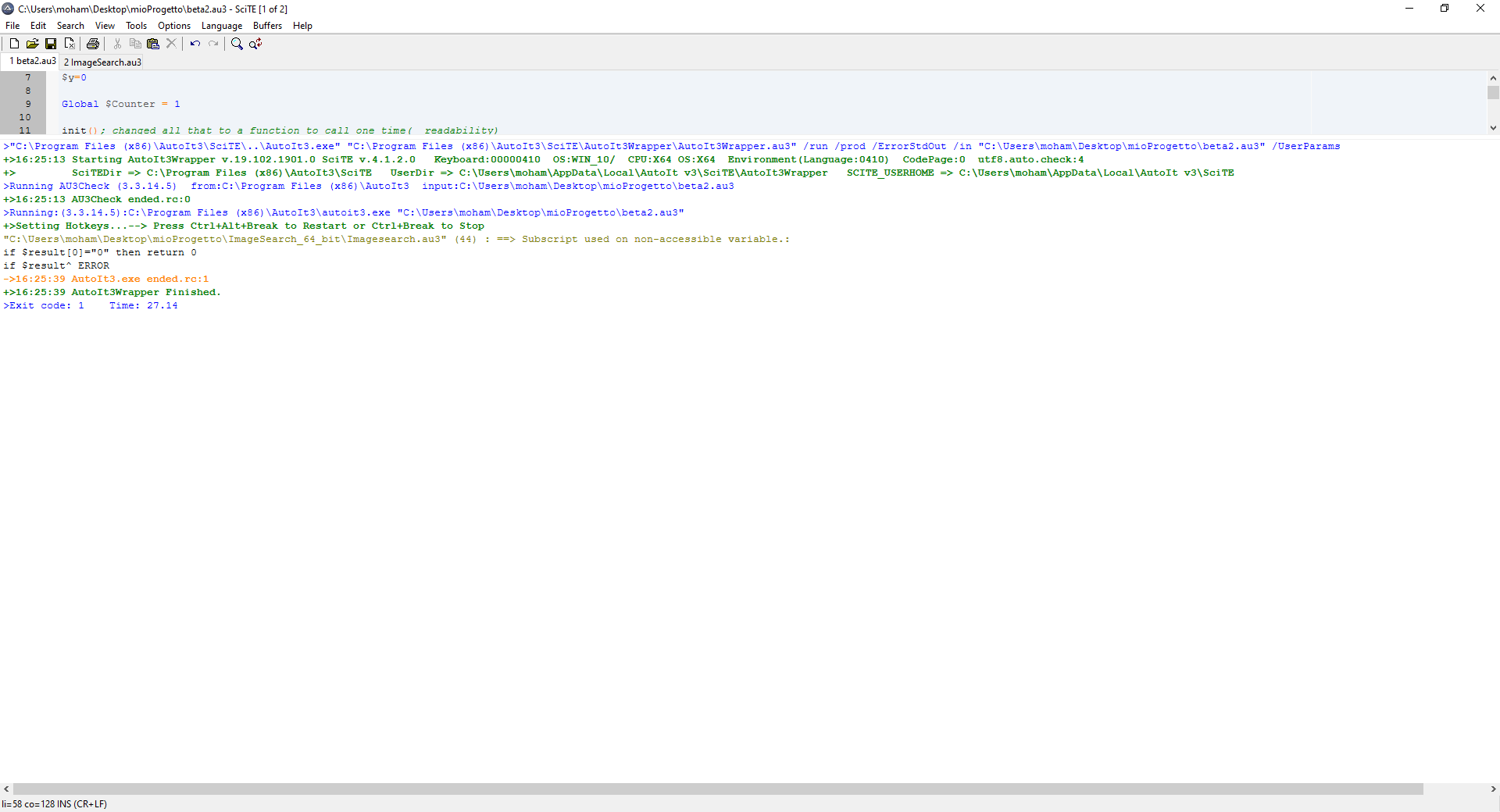1500x812 pixels.
Task: Click the Cut scissors icon
Action: 117,44
